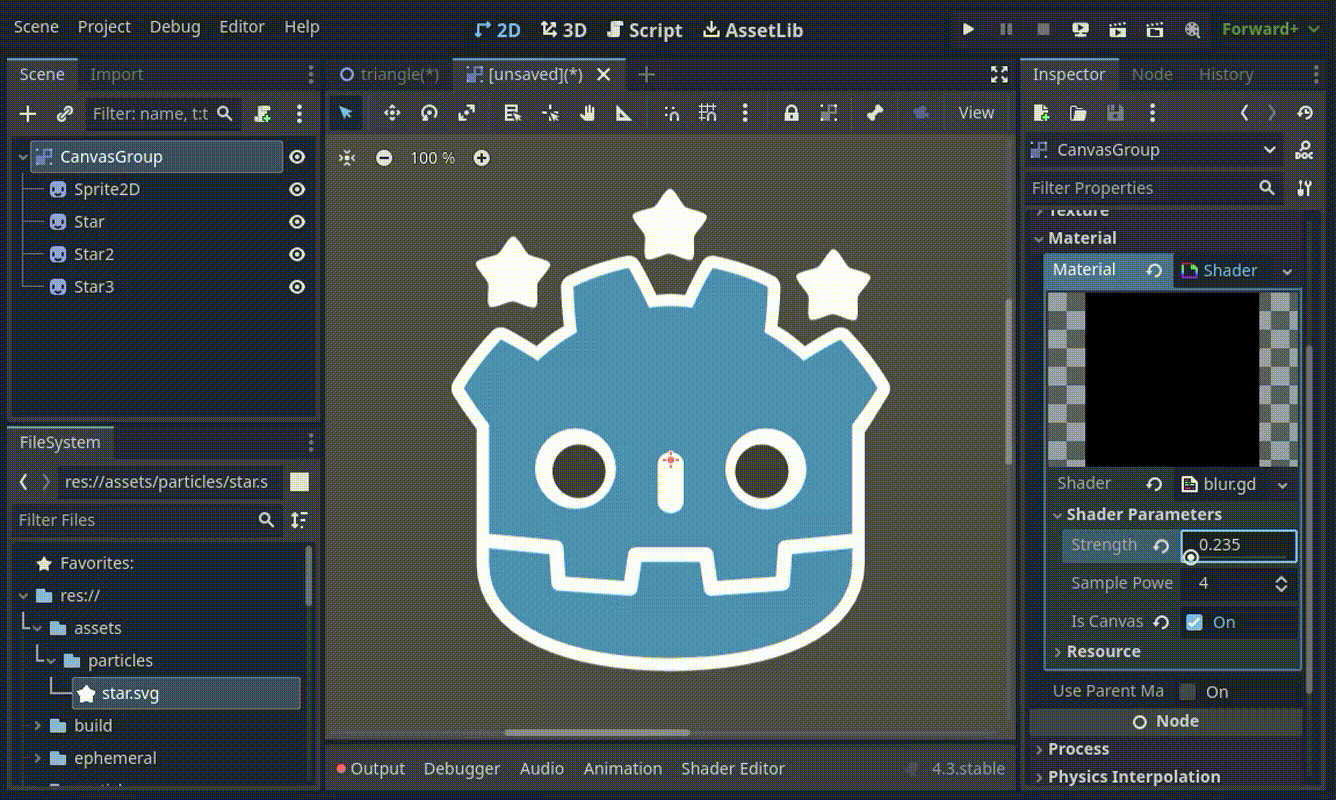This screenshot has width=1336, height=800.
Task: Open the Project menu
Action: click(104, 27)
